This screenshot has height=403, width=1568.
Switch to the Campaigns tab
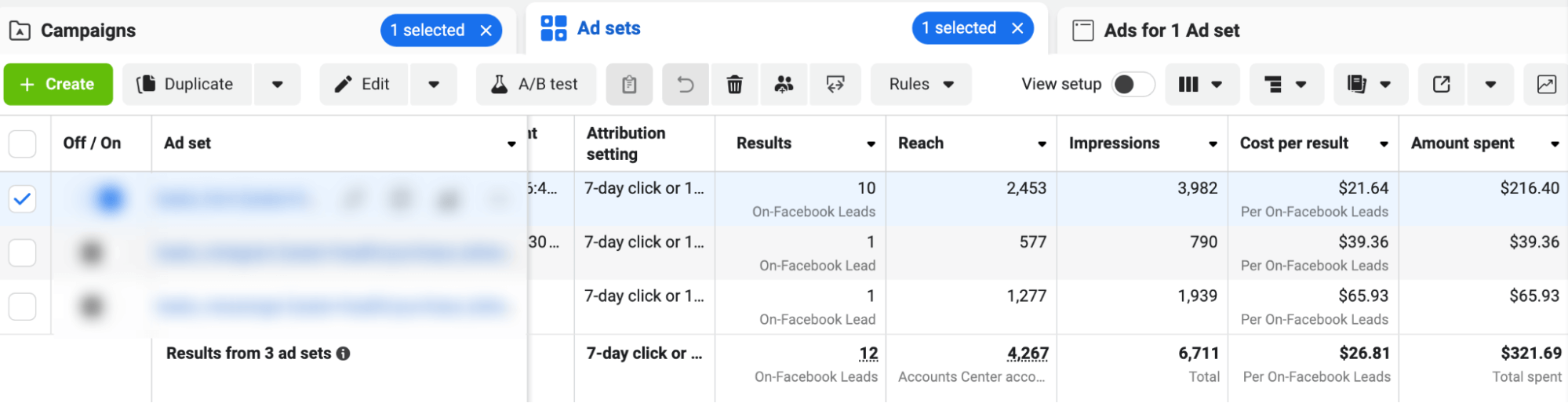[x=88, y=31]
